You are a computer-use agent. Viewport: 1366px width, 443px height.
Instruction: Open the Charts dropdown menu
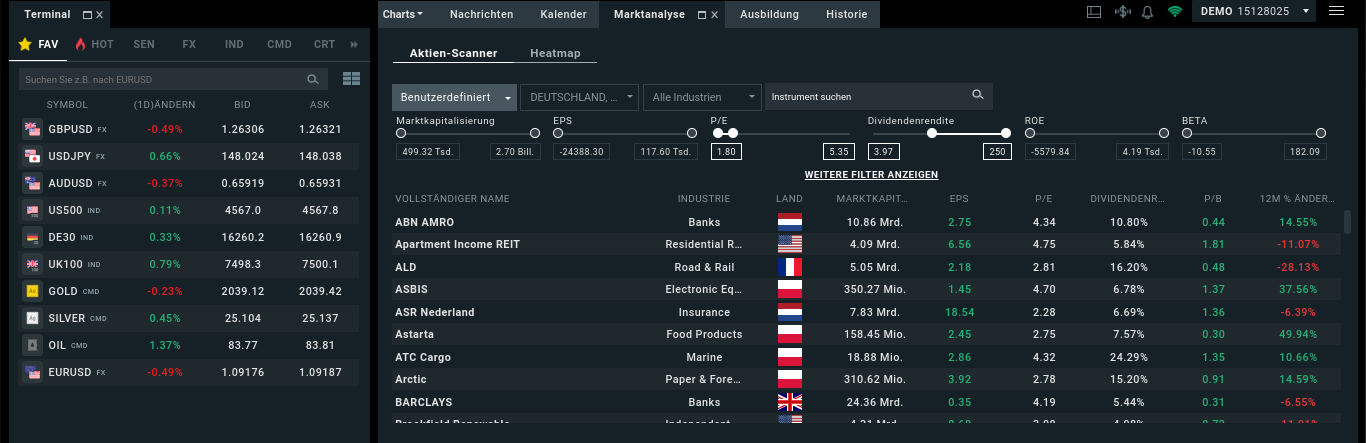click(403, 15)
